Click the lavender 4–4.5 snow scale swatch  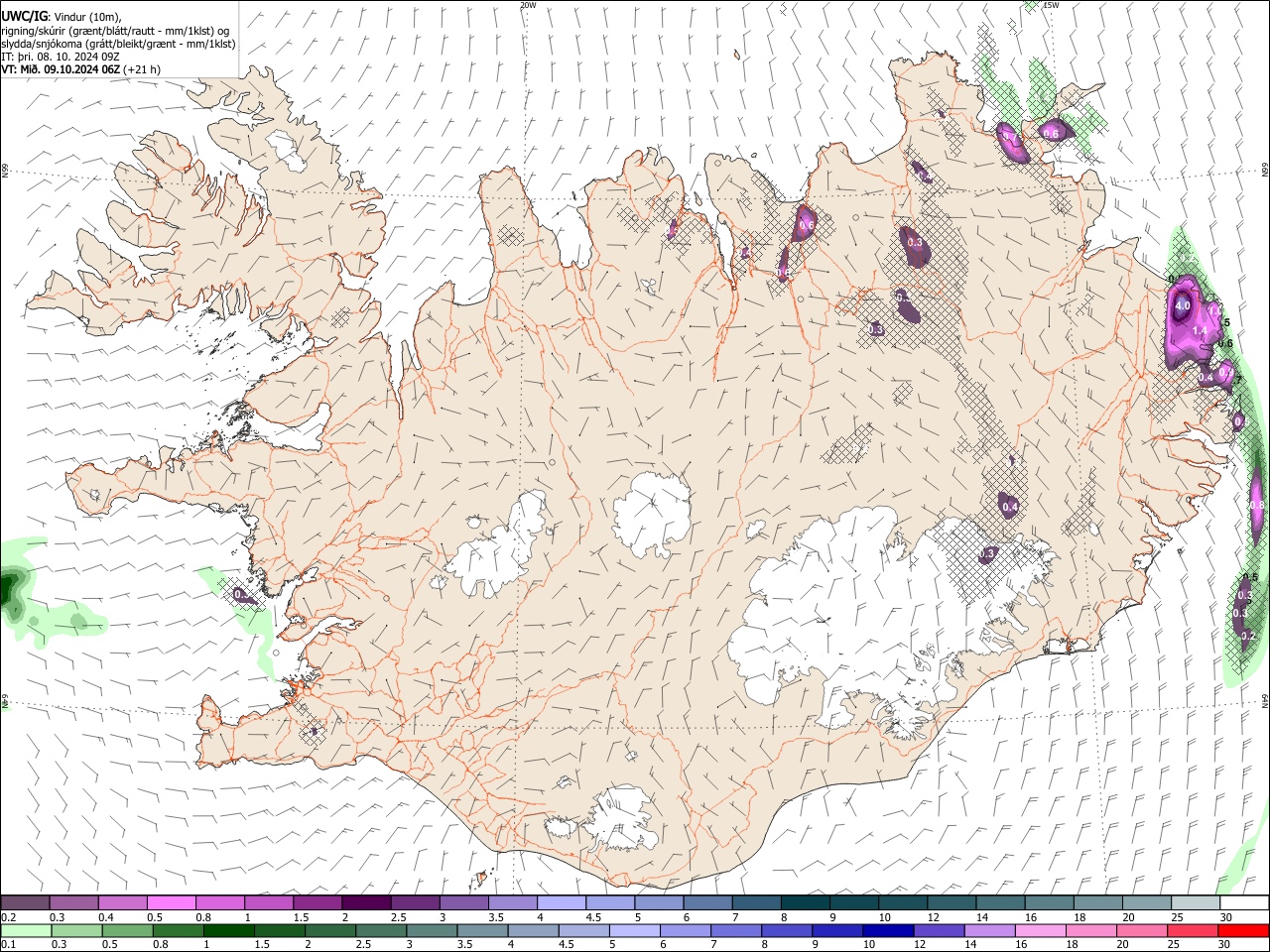coord(561,902)
